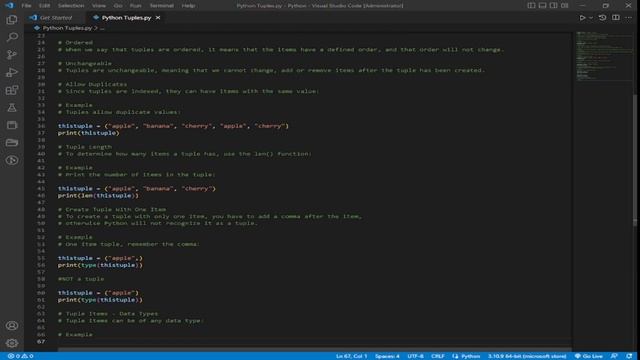Screen dimensions: 640x360
Task: Expand the run button dropdown arrow
Action: (591, 18)
